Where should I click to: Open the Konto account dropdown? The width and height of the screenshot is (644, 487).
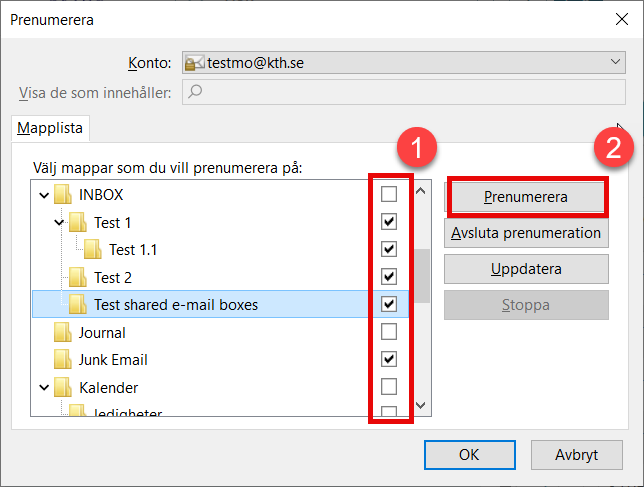[x=616, y=63]
